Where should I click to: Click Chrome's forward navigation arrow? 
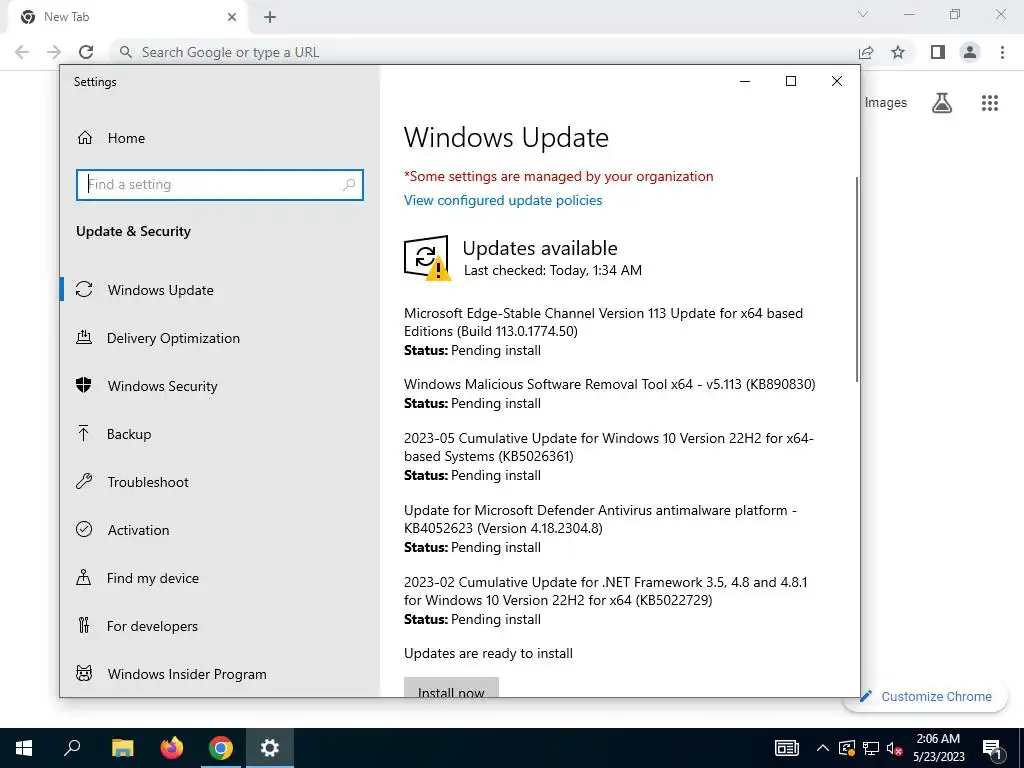coord(54,52)
